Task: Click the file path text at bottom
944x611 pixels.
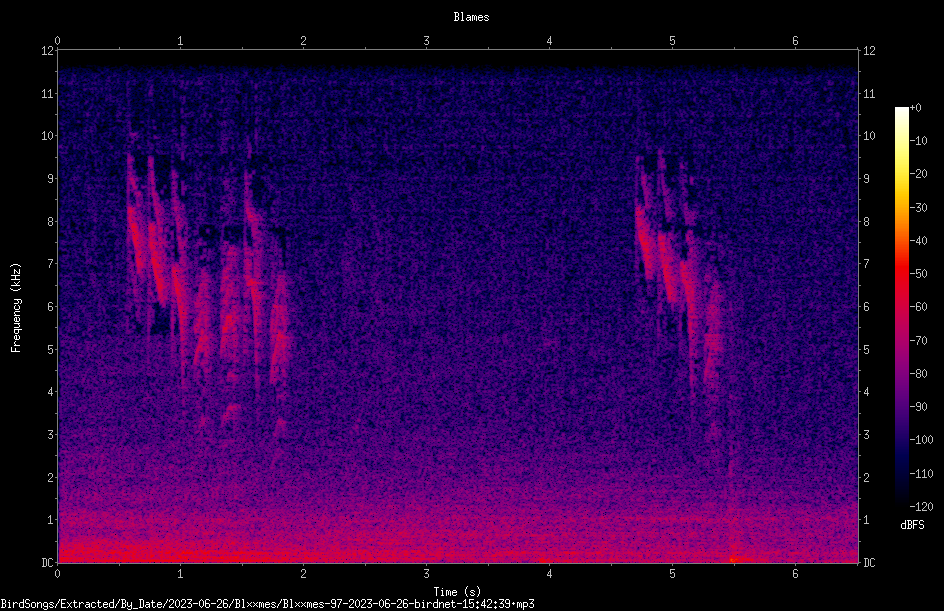Action: [267, 604]
